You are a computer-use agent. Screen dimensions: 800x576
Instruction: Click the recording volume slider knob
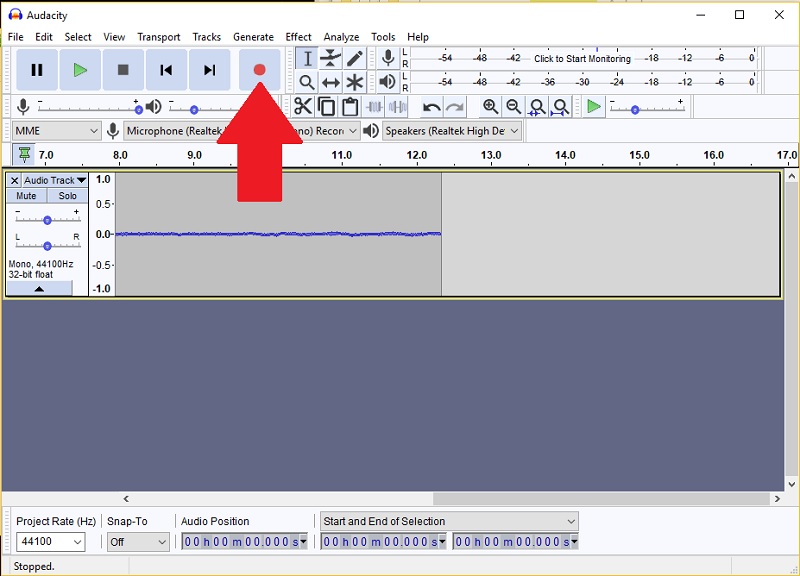(138, 110)
